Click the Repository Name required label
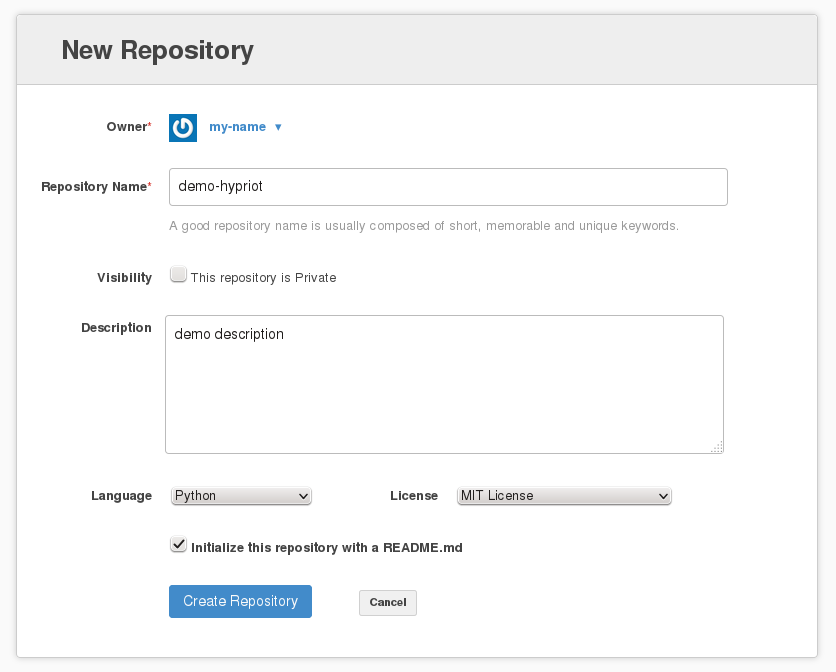Viewport: 836px width, 672px height. pyautogui.click(x=95, y=186)
